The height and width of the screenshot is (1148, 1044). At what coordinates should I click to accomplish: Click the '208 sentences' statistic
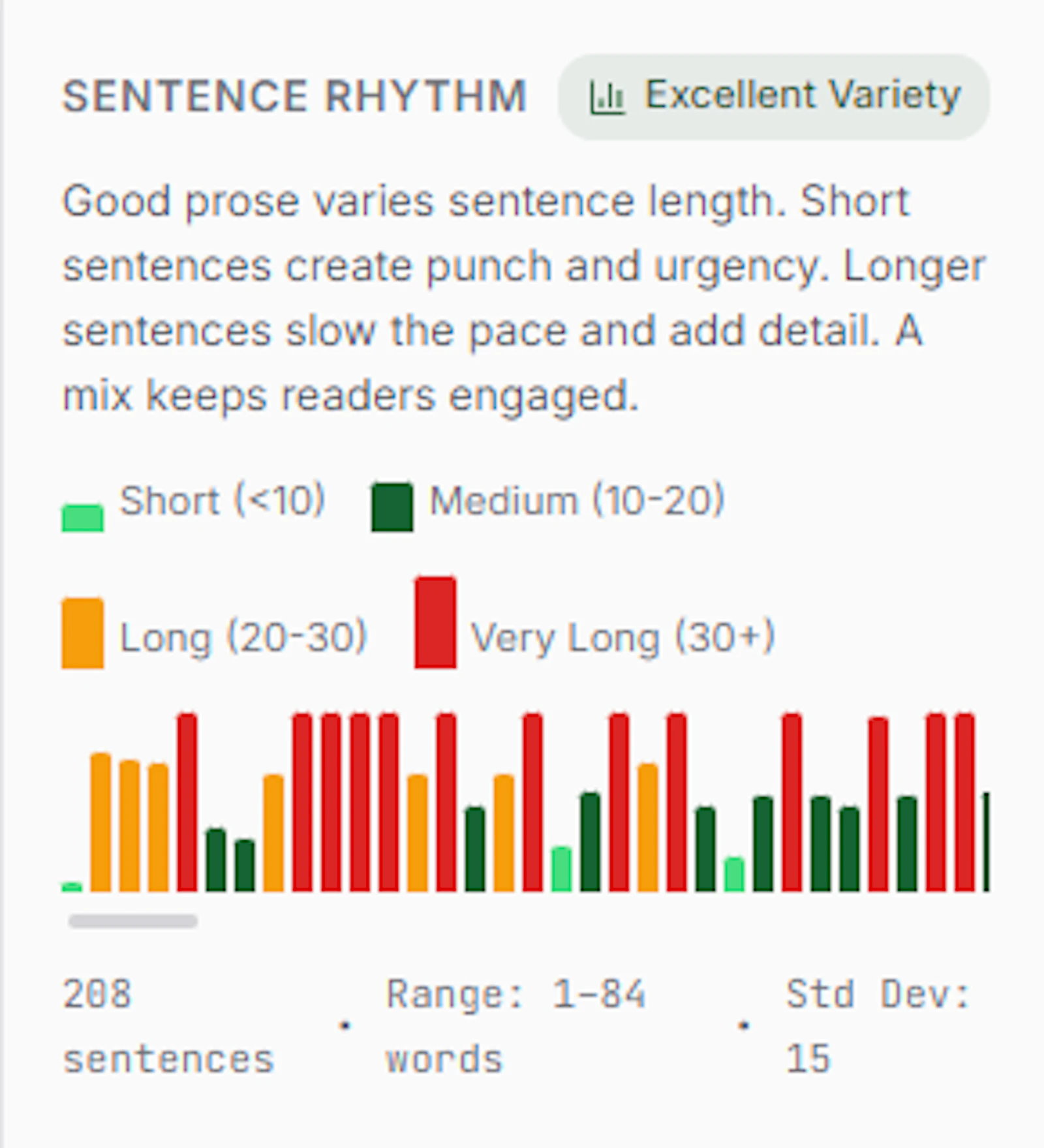(x=168, y=1026)
